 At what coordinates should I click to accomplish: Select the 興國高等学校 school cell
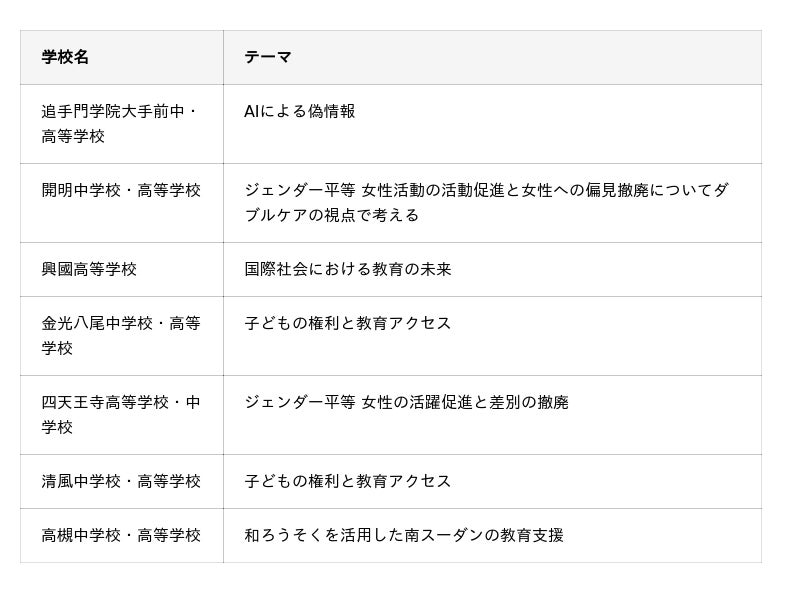click(x=89, y=269)
